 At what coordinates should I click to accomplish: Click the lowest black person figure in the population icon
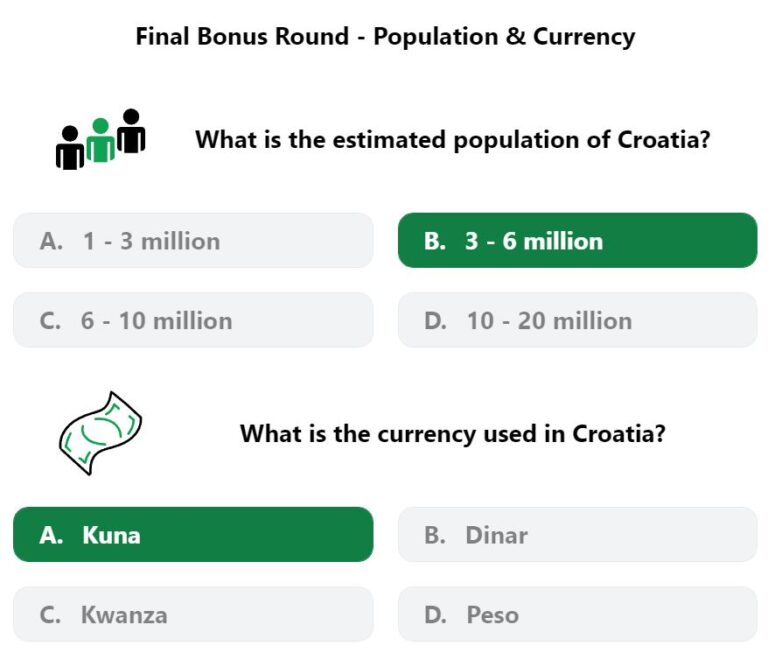tap(70, 148)
